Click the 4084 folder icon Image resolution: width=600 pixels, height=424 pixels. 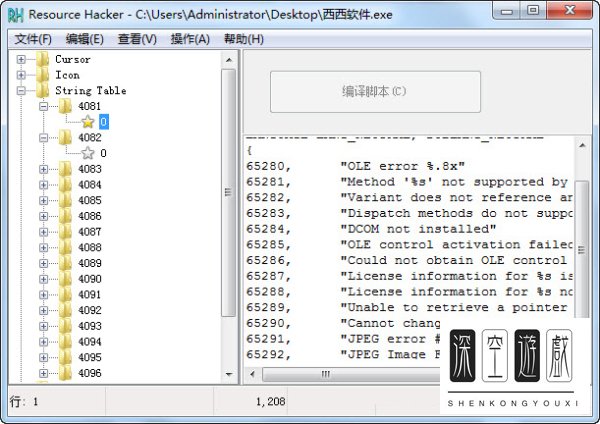(65, 185)
